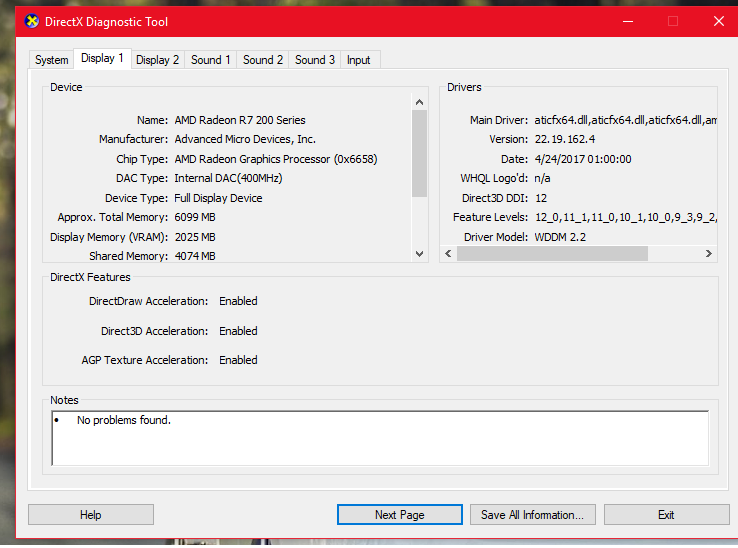
Task: Click Device panel scroll down arrow
Action: pos(419,254)
